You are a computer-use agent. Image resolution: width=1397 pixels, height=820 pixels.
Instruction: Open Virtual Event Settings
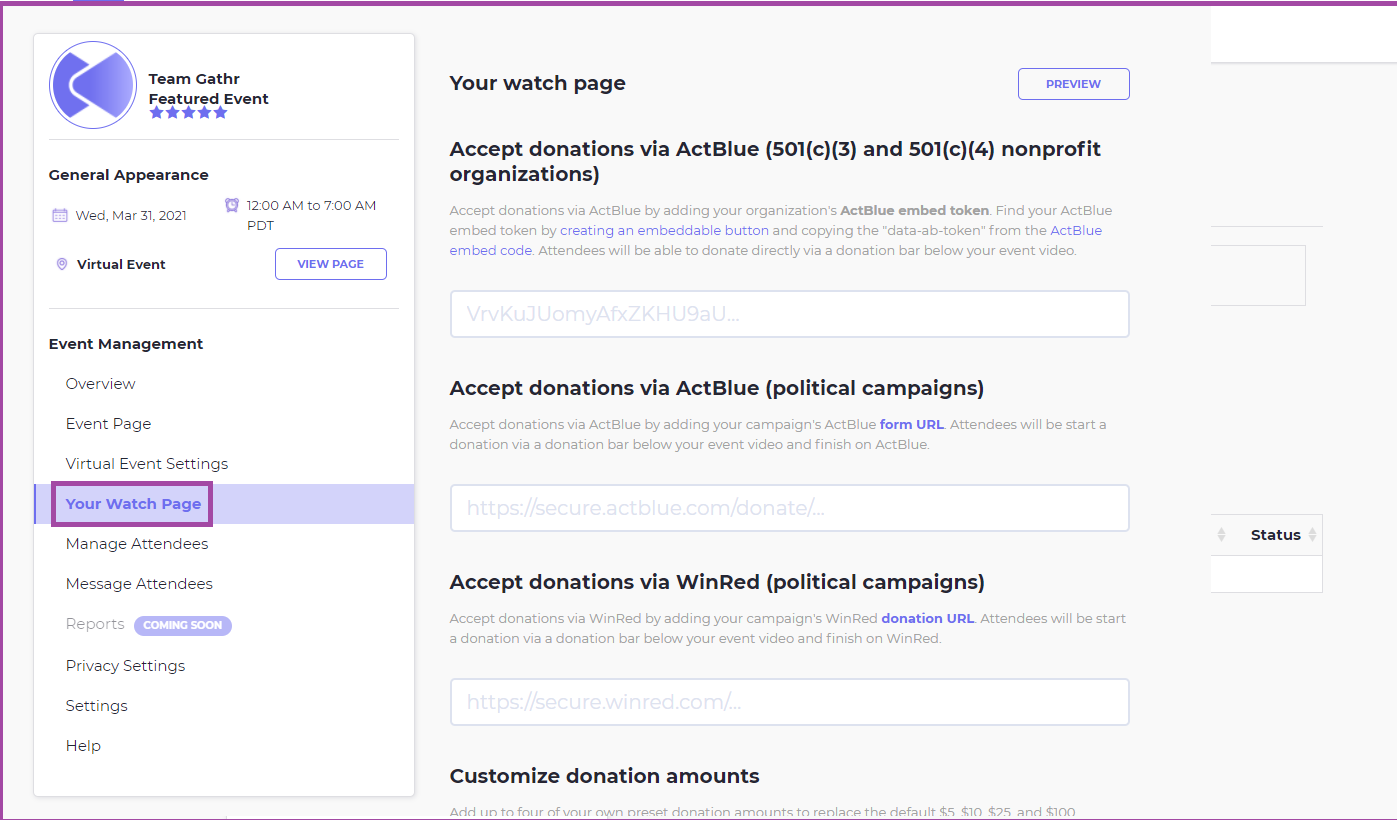[147, 464]
